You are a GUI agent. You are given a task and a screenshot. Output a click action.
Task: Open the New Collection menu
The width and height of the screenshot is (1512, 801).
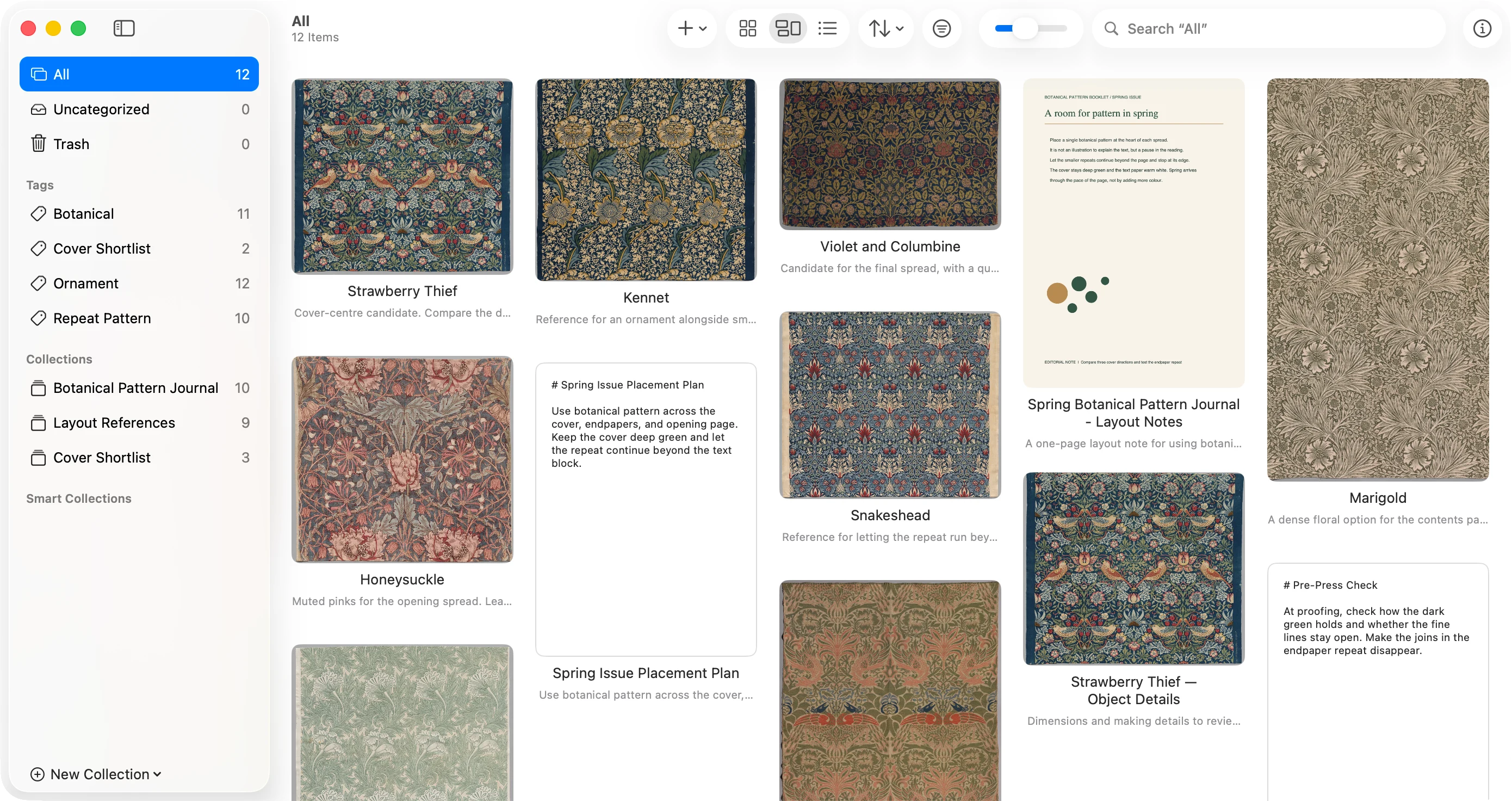tap(96, 774)
